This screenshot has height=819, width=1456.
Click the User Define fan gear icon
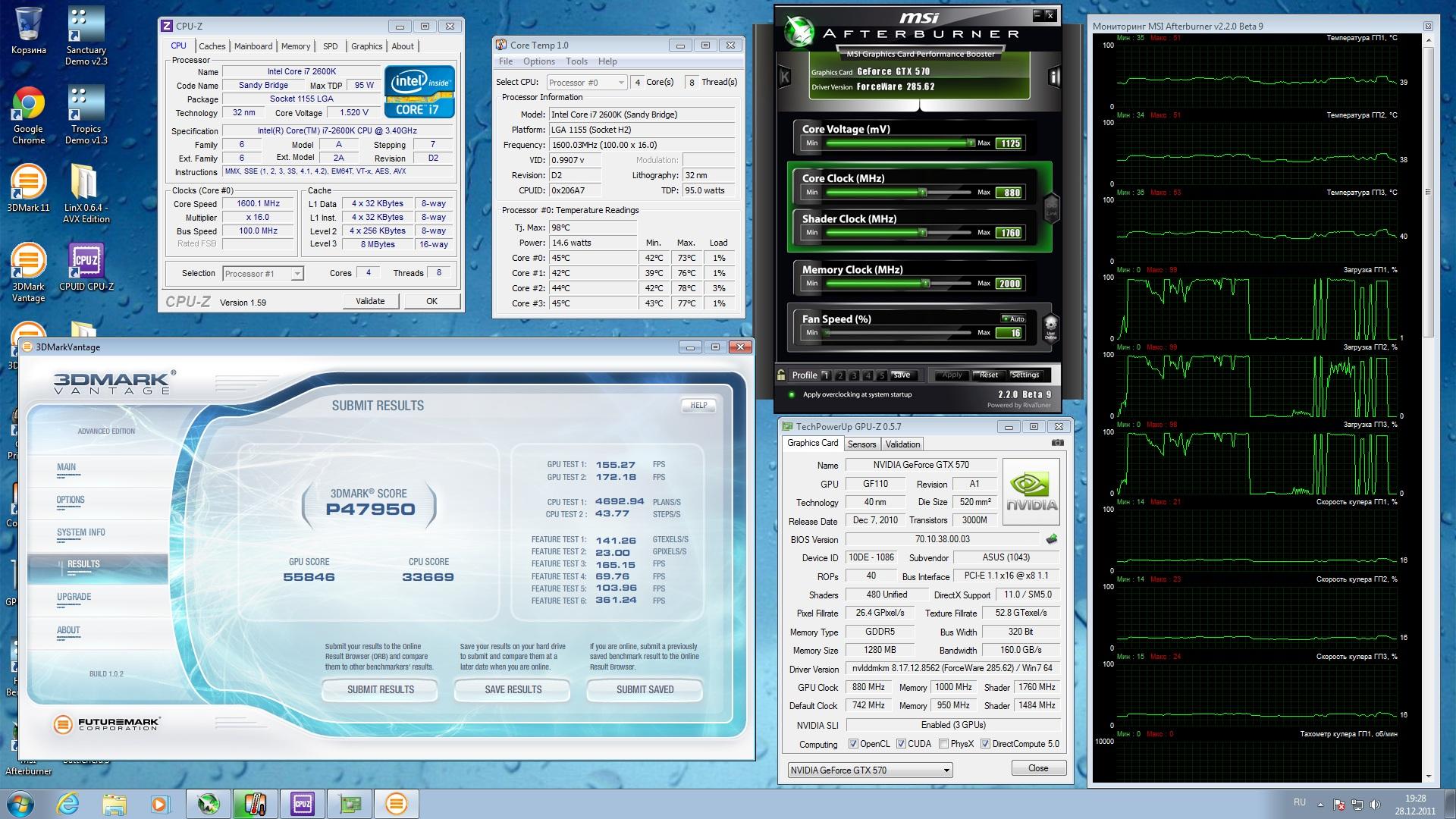1050,328
